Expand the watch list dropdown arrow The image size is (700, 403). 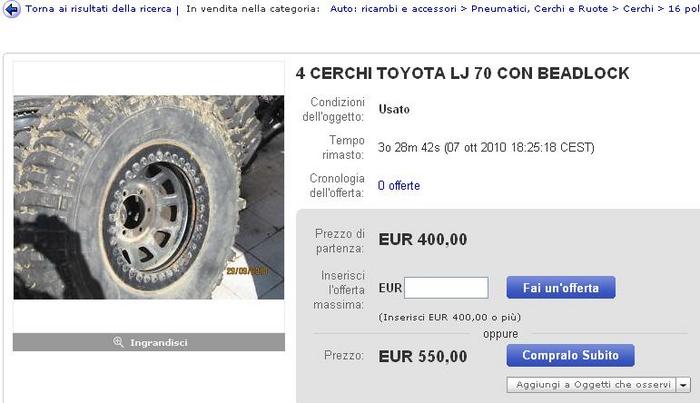click(683, 385)
